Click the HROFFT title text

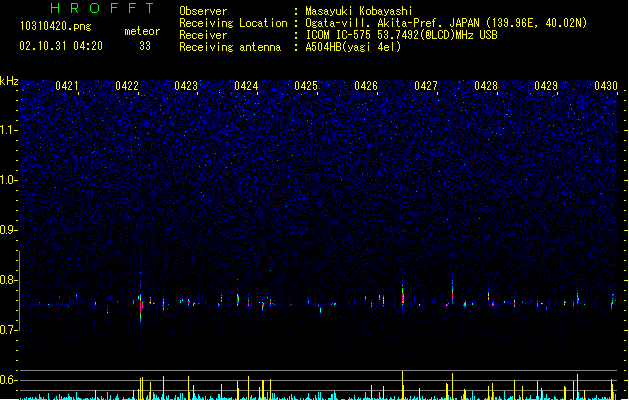(102, 8)
